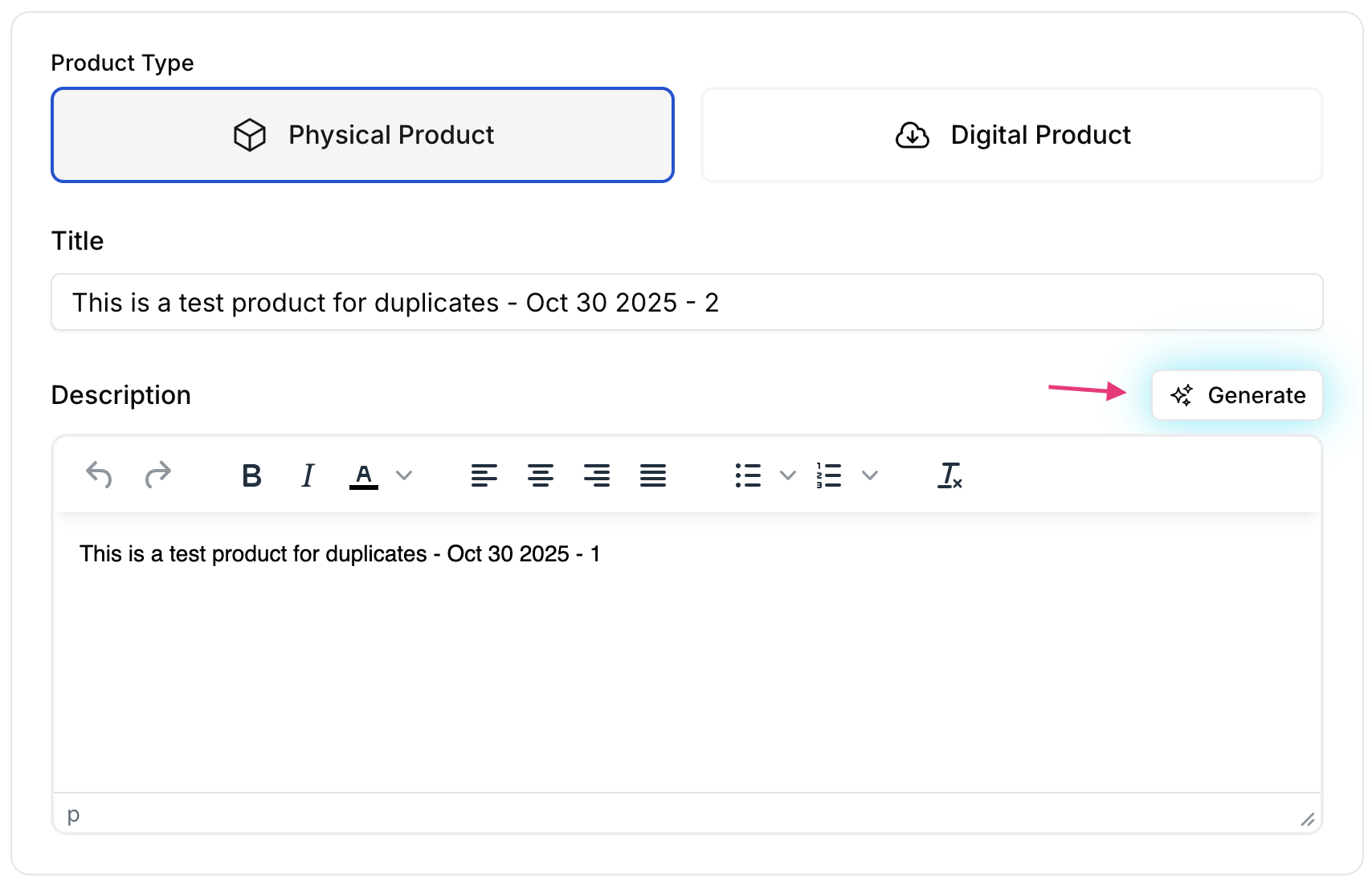Expand numbered list style options
This screenshot has width=1372, height=885.
(869, 476)
